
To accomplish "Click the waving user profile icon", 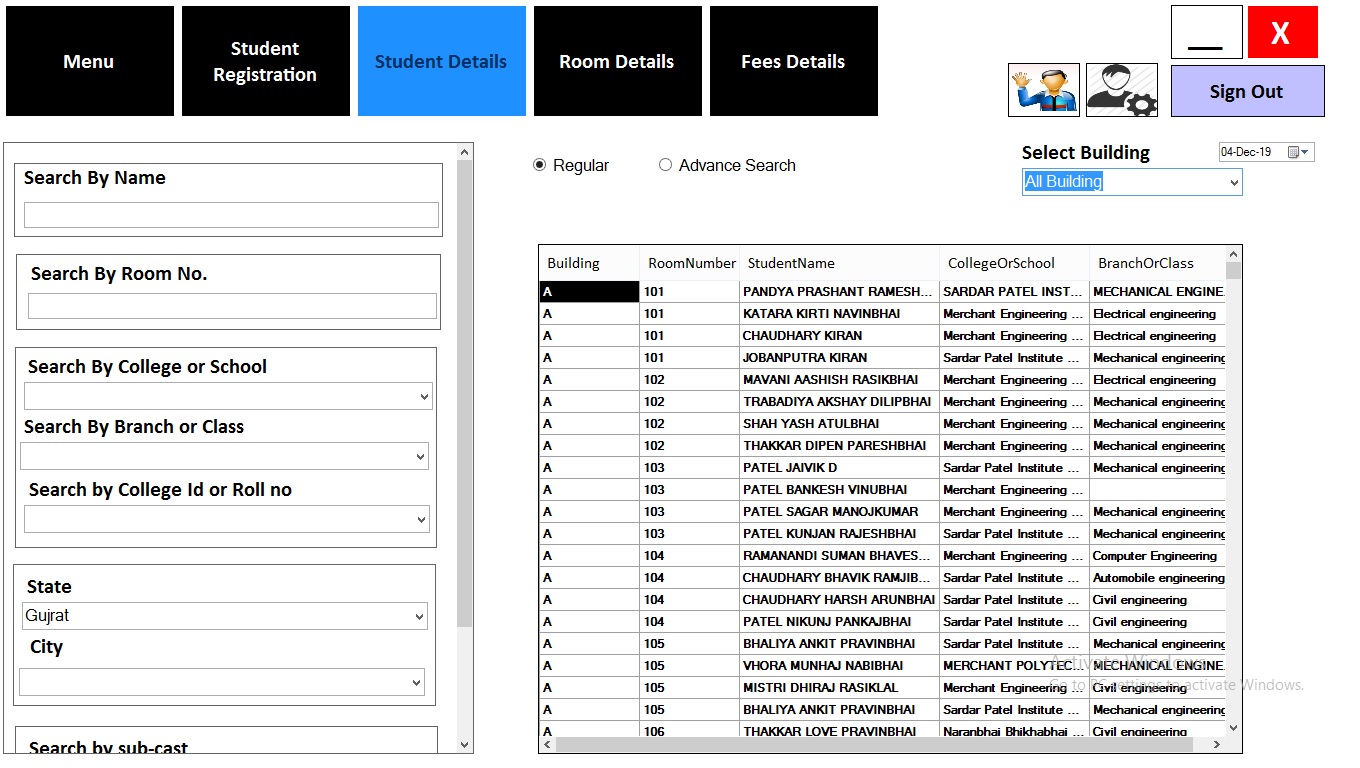I will 1043,90.
